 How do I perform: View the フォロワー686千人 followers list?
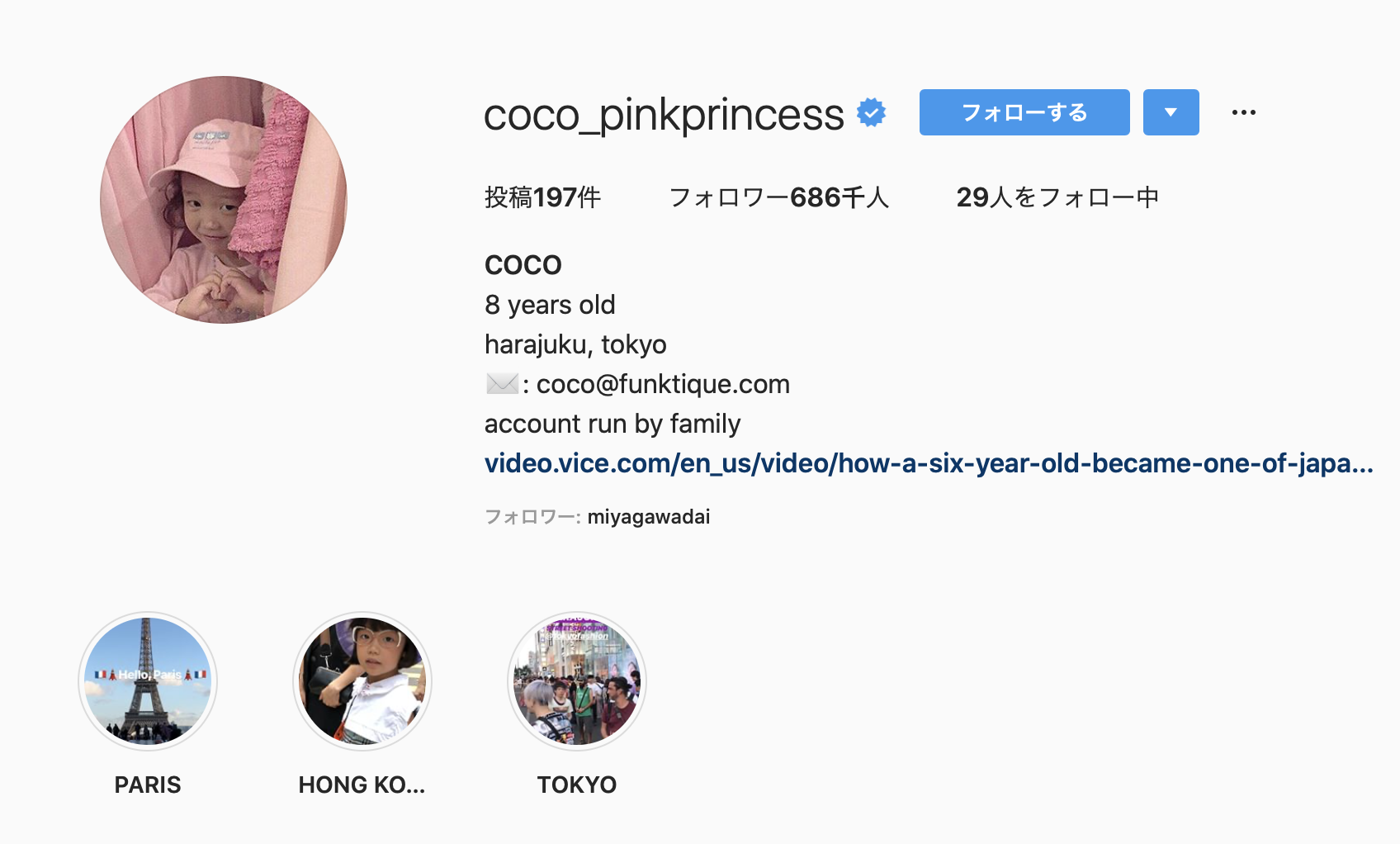tap(778, 197)
